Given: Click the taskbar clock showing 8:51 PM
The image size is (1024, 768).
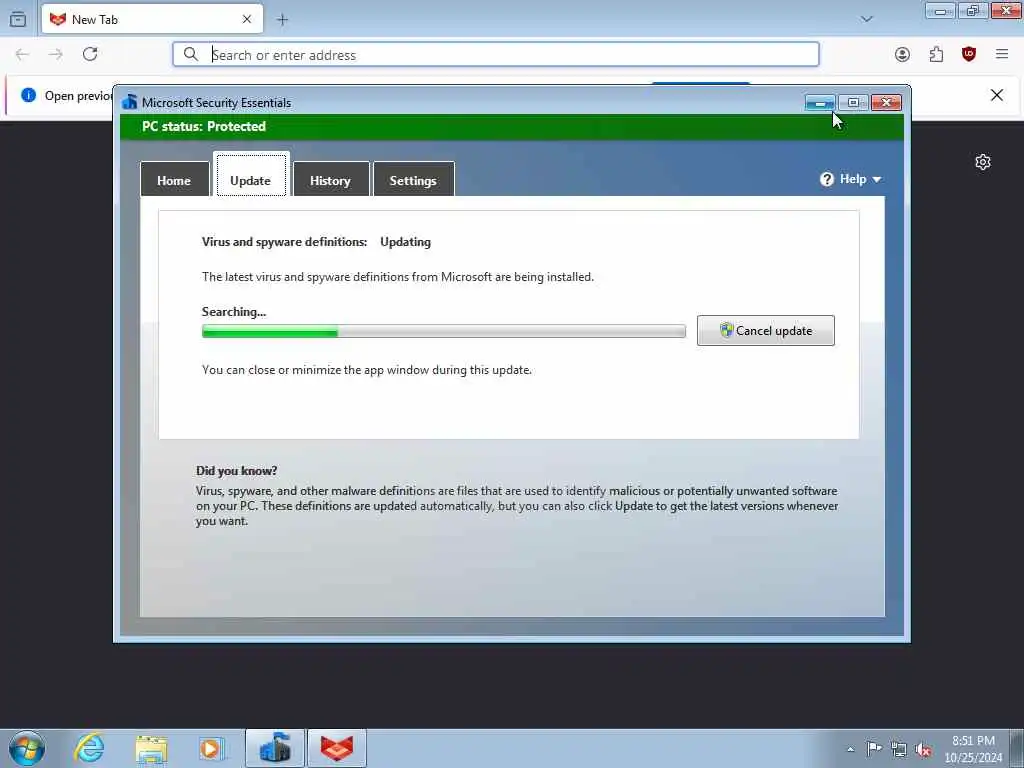Looking at the screenshot, I should point(973,748).
